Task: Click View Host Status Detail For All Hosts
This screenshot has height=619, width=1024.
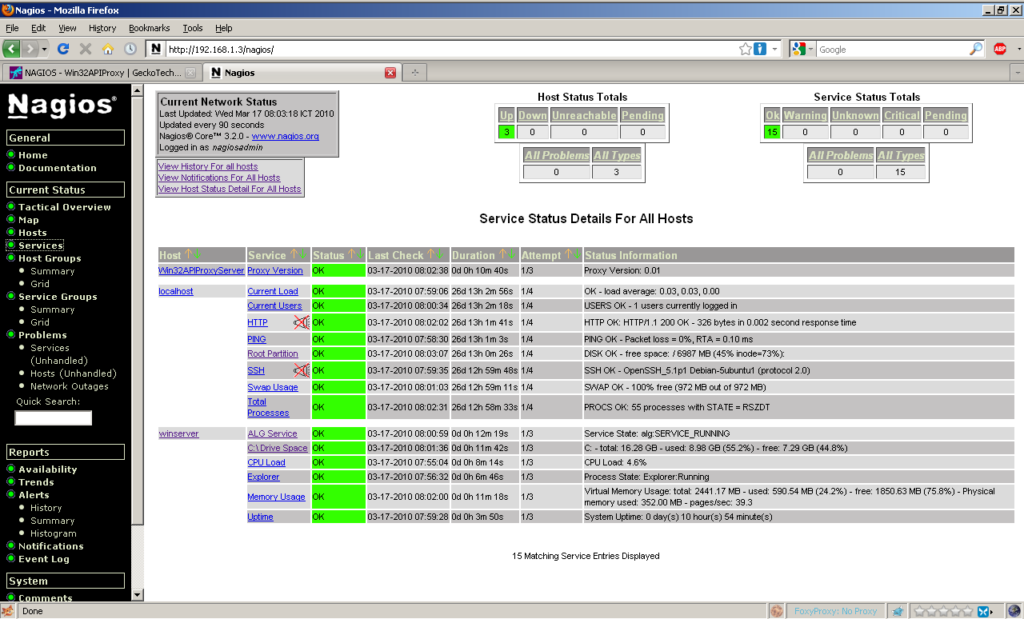Action: pyautogui.click(x=229, y=189)
